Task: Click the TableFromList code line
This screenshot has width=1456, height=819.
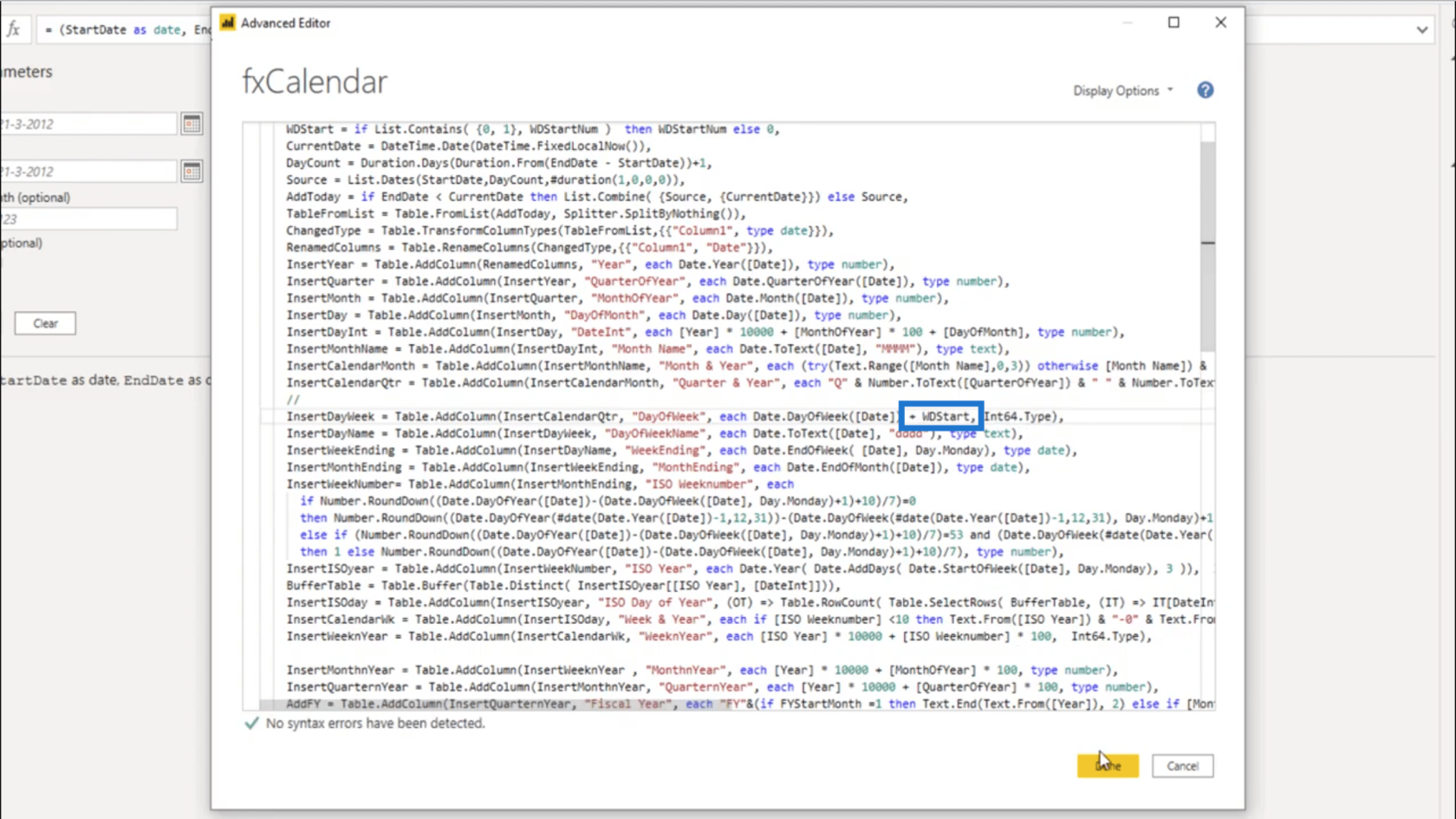Action: (516, 214)
